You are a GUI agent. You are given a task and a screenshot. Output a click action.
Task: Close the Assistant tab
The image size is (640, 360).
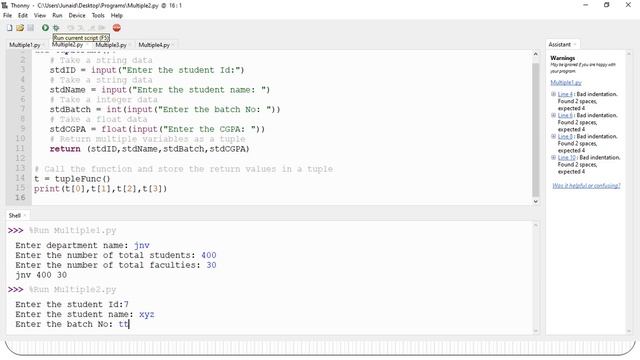tap(575, 44)
